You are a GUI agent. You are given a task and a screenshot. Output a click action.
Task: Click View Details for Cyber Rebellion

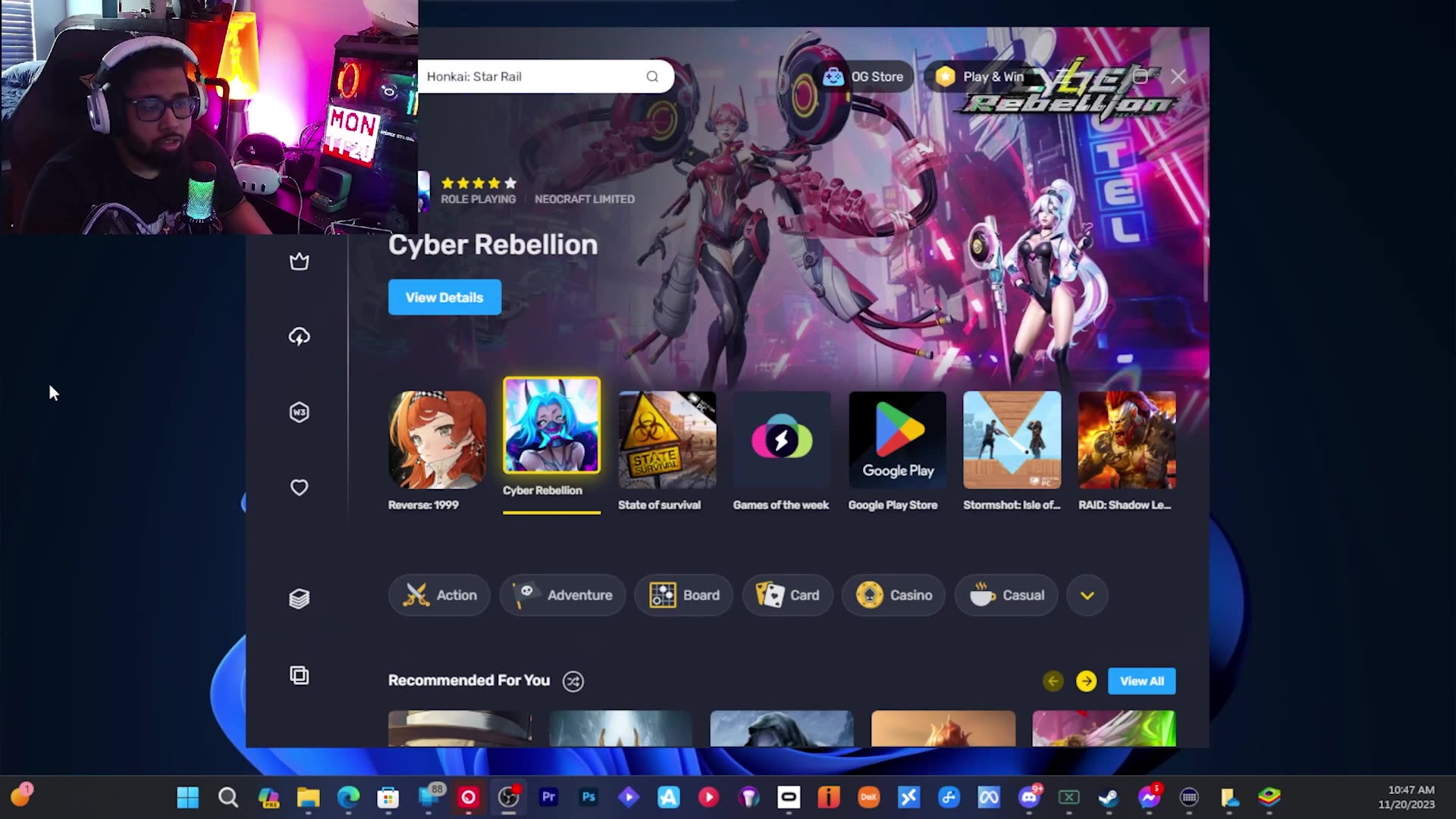(444, 297)
